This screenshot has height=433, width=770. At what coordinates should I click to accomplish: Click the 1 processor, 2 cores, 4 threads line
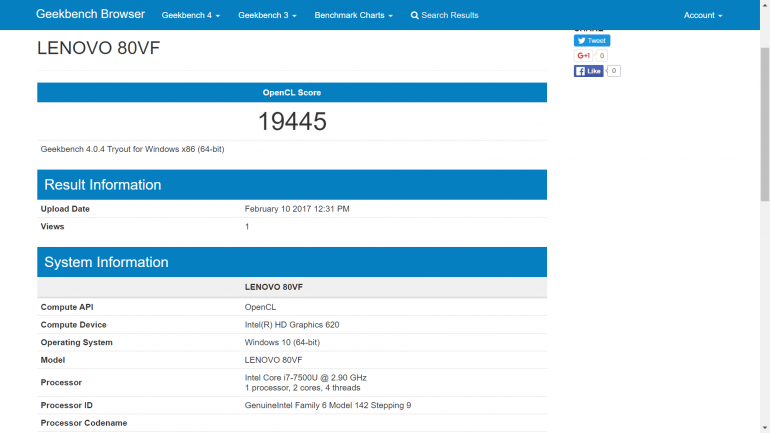click(302, 388)
